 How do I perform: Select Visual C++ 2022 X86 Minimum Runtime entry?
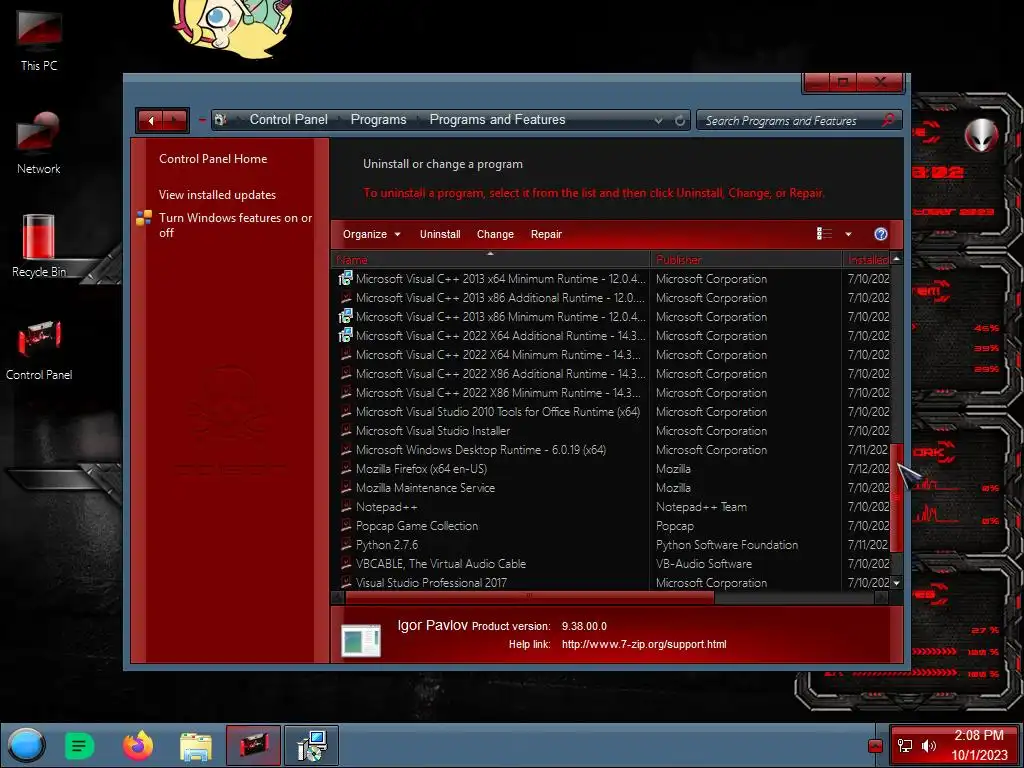[498, 392]
